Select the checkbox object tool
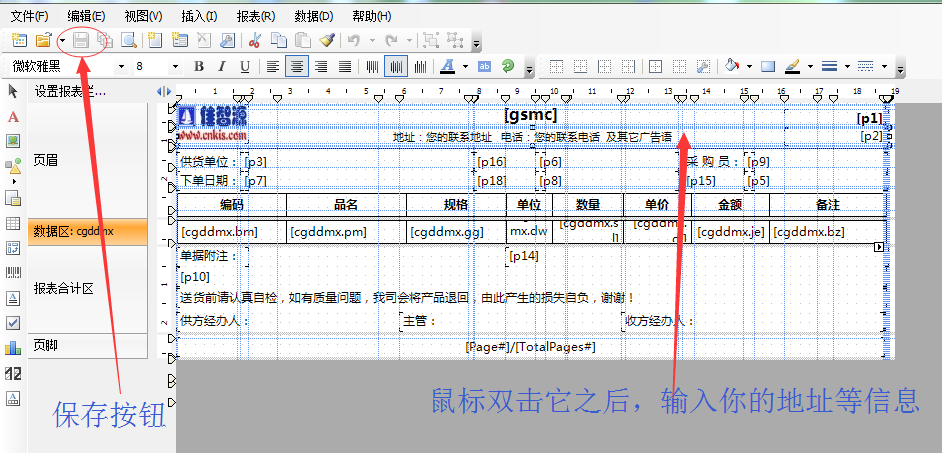 click(14, 323)
